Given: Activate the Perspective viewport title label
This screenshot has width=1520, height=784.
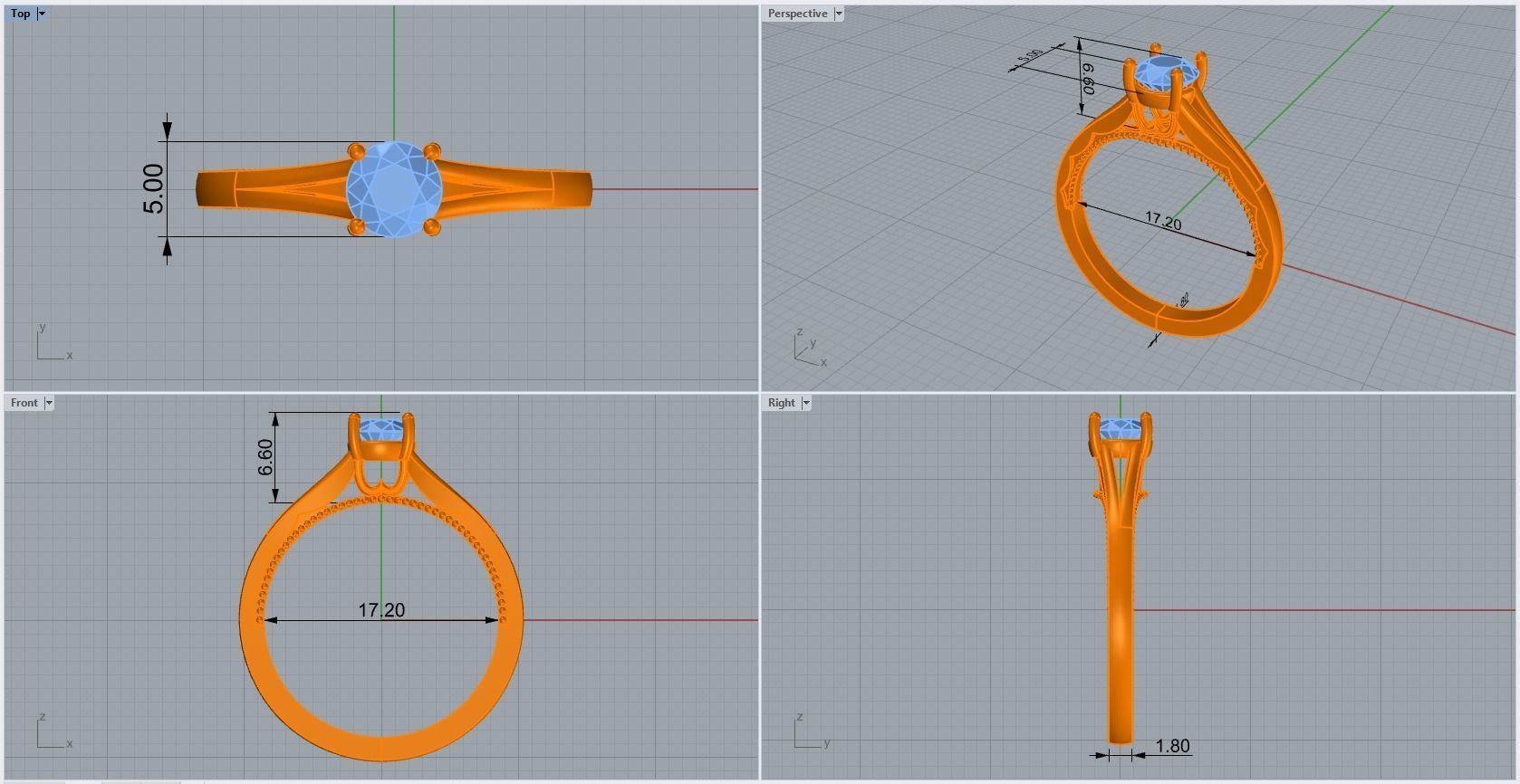Looking at the screenshot, I should click(x=798, y=14).
